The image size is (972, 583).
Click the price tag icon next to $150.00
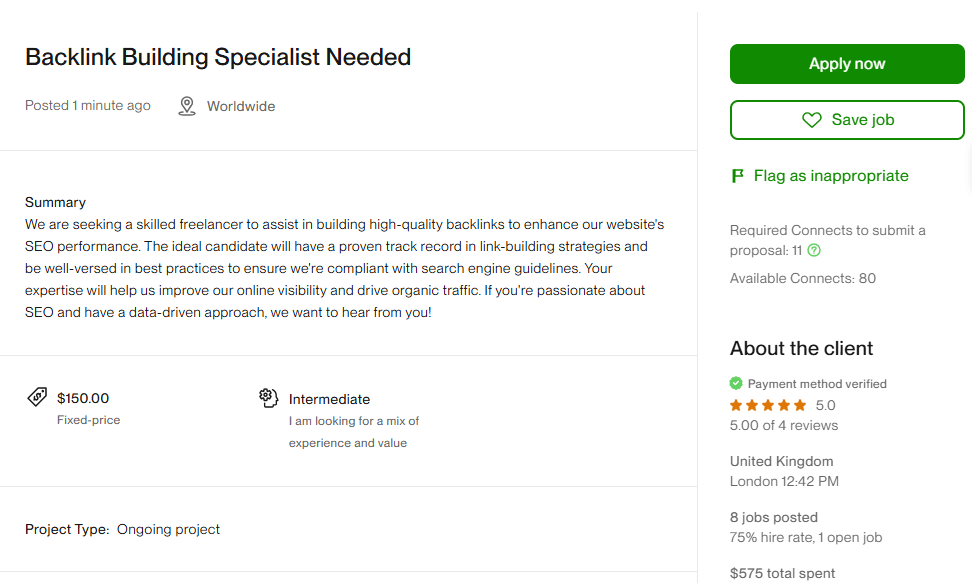click(x=37, y=397)
